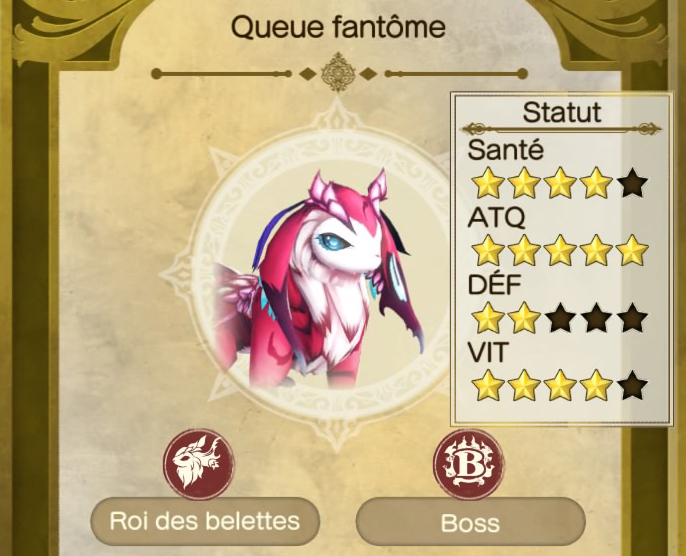Click the third gold ATQ star
Image resolution: width=686 pixels, height=556 pixels.
(x=560, y=251)
